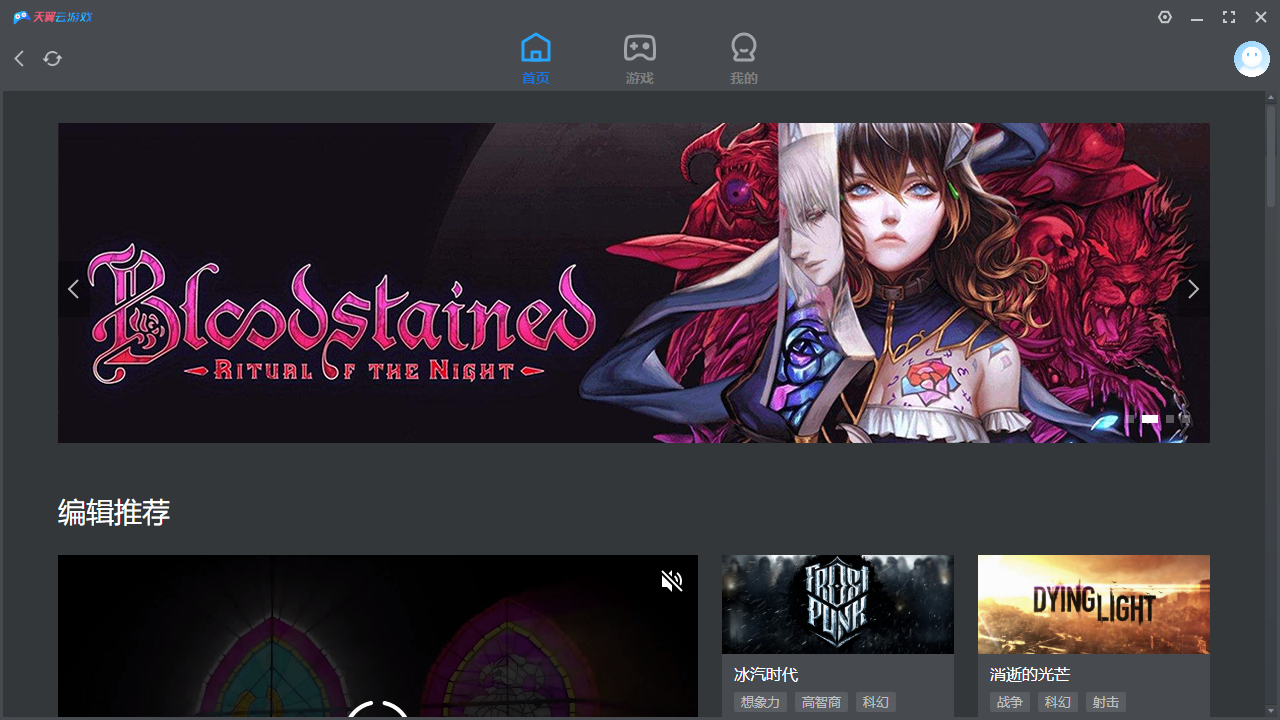
Task: Click the 冰汽时代 game title
Action: (766, 675)
